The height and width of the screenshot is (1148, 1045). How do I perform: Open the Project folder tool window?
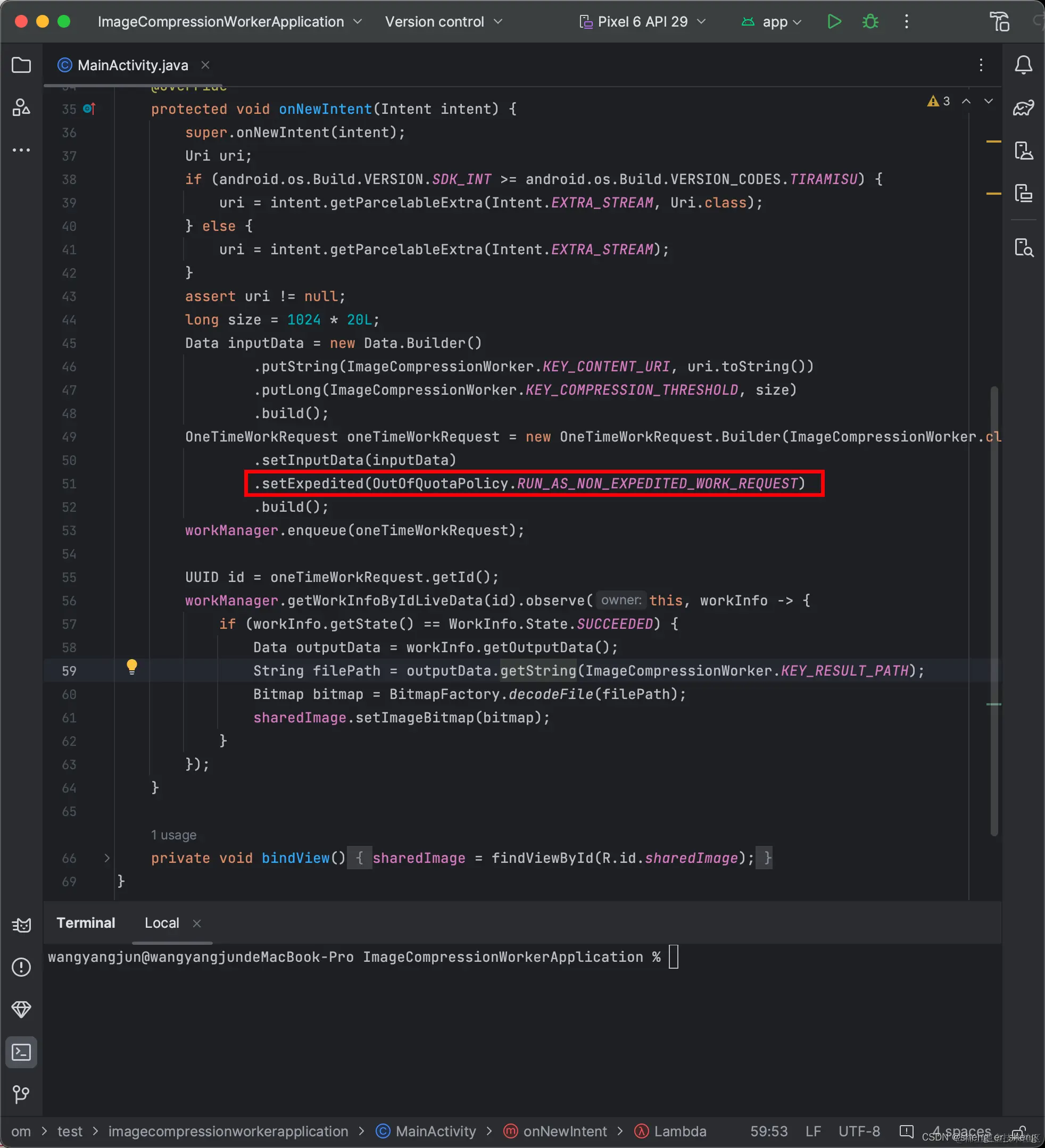click(x=21, y=65)
